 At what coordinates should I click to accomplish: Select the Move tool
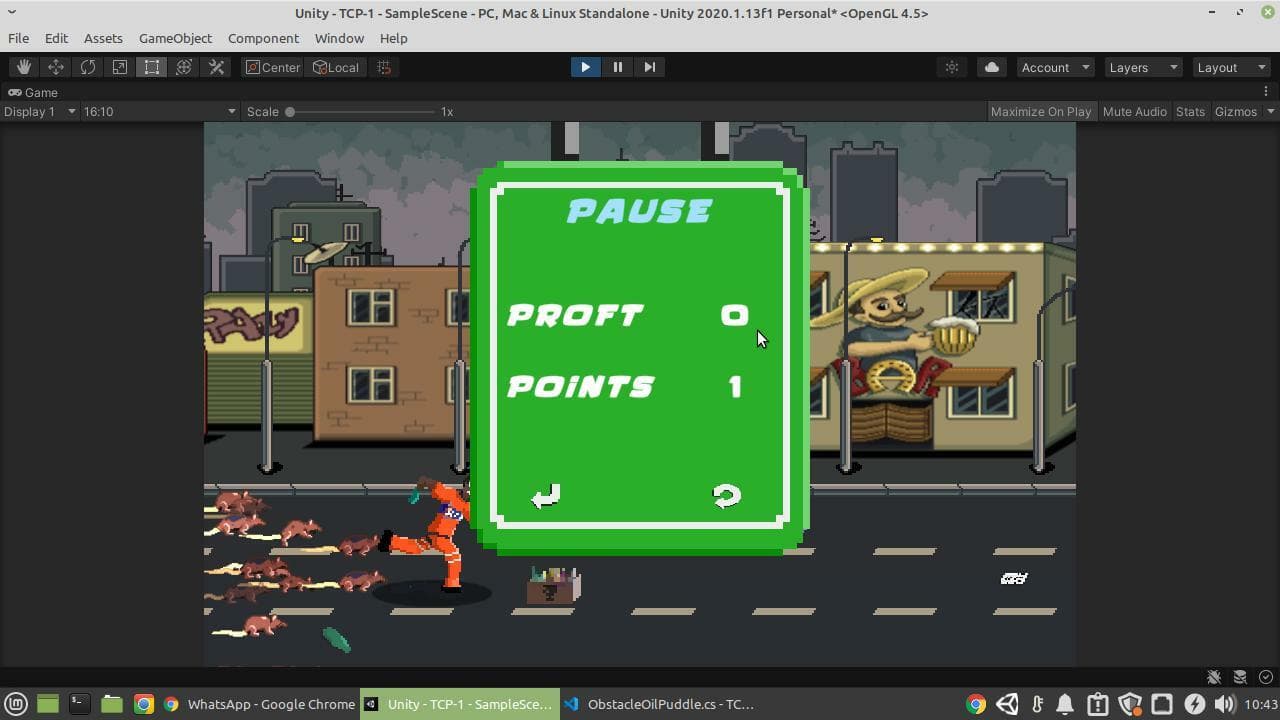56,67
